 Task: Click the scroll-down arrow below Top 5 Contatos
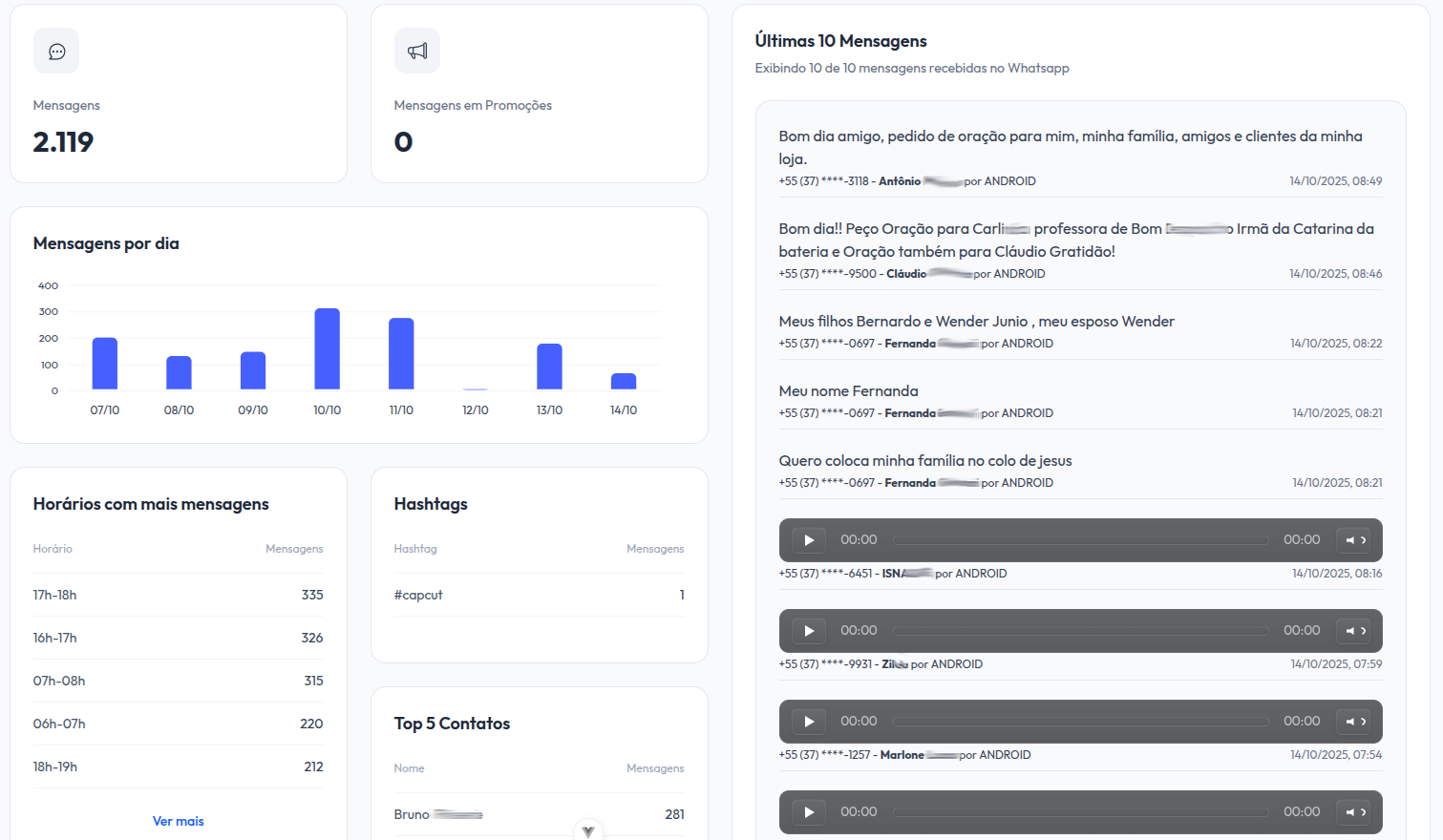click(588, 830)
